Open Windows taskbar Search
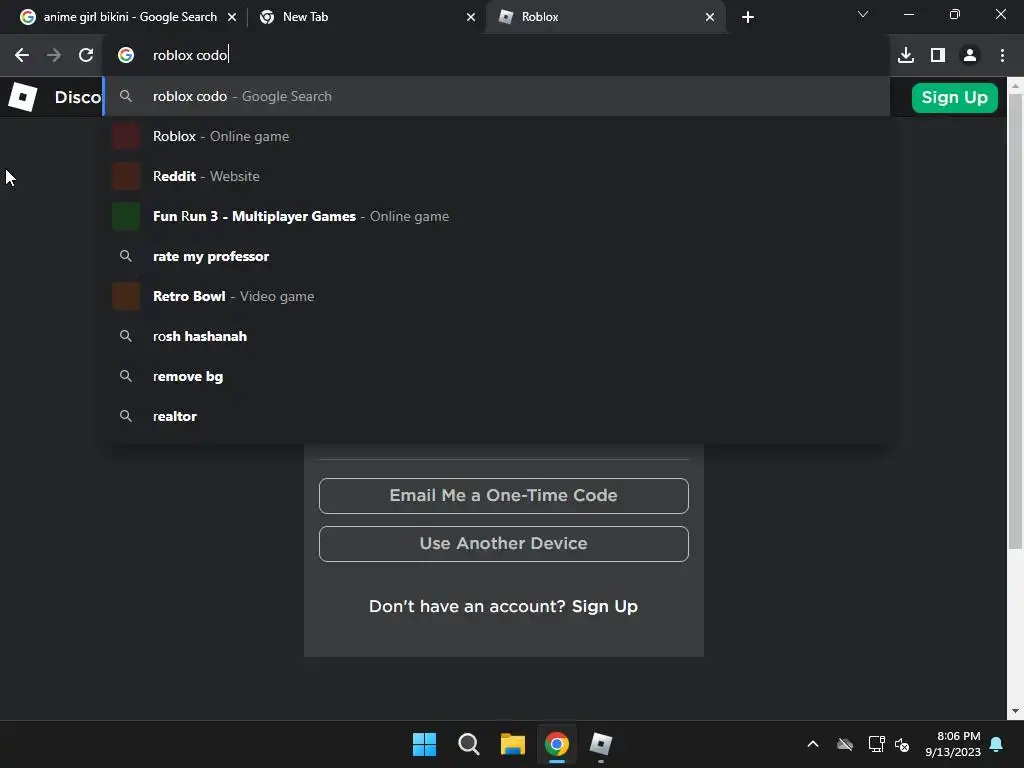The image size is (1024, 768). click(x=468, y=744)
